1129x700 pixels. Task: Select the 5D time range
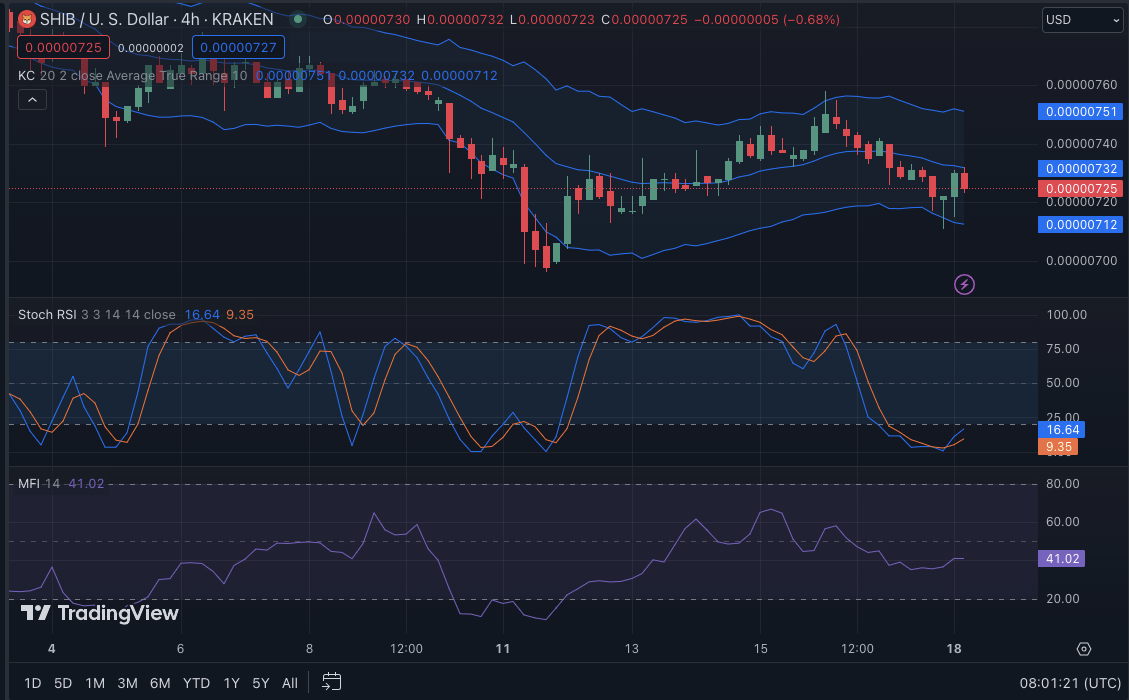point(63,683)
